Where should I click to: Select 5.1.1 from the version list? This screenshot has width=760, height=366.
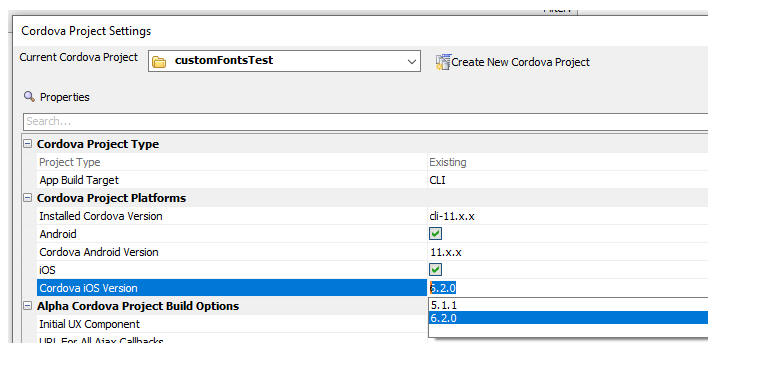pos(568,305)
